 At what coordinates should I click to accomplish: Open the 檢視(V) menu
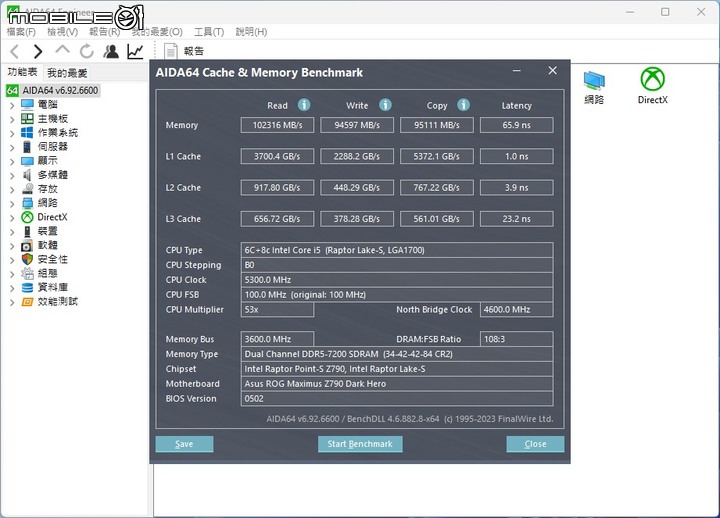click(x=62, y=32)
